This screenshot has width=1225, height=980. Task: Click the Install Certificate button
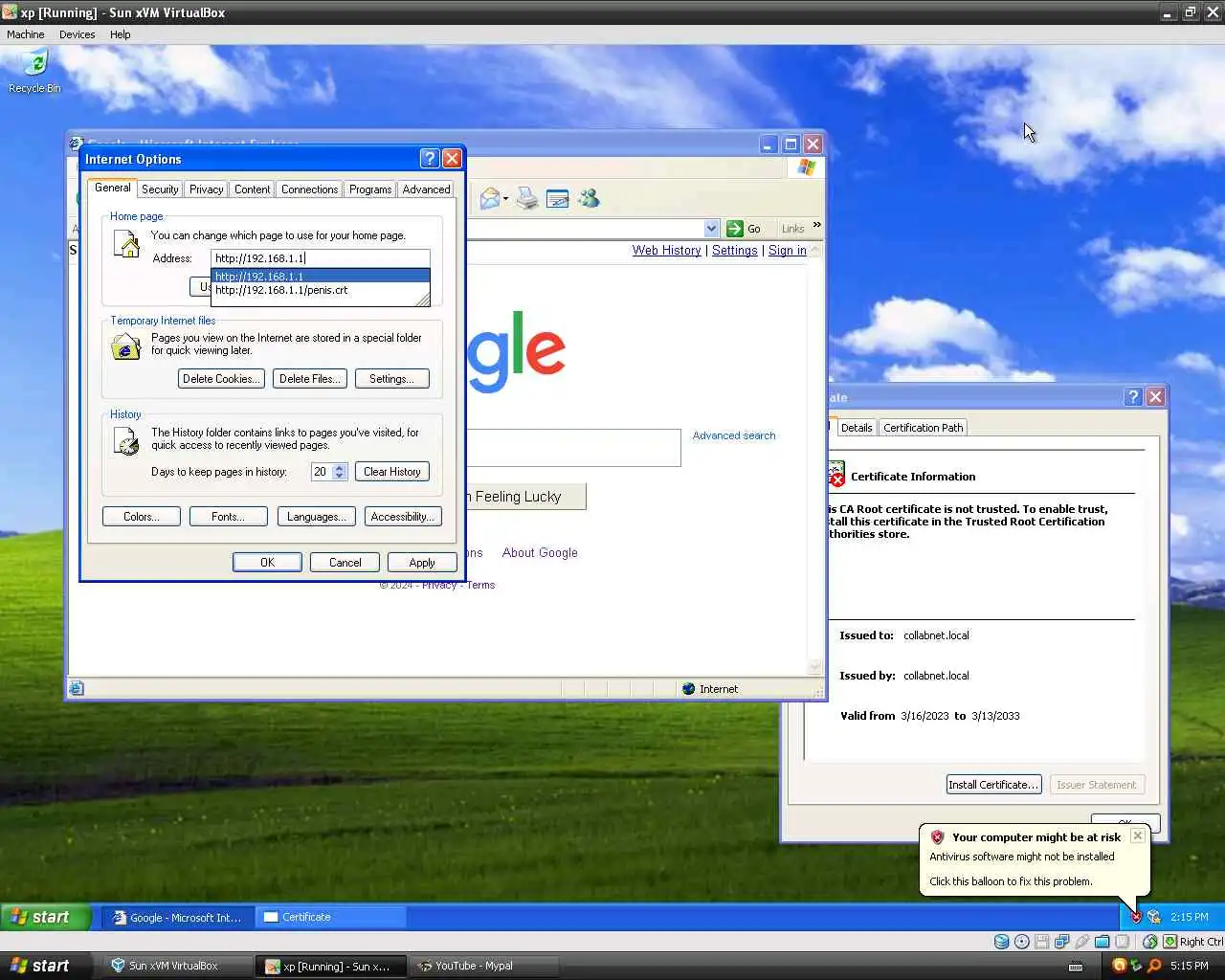[x=993, y=785]
